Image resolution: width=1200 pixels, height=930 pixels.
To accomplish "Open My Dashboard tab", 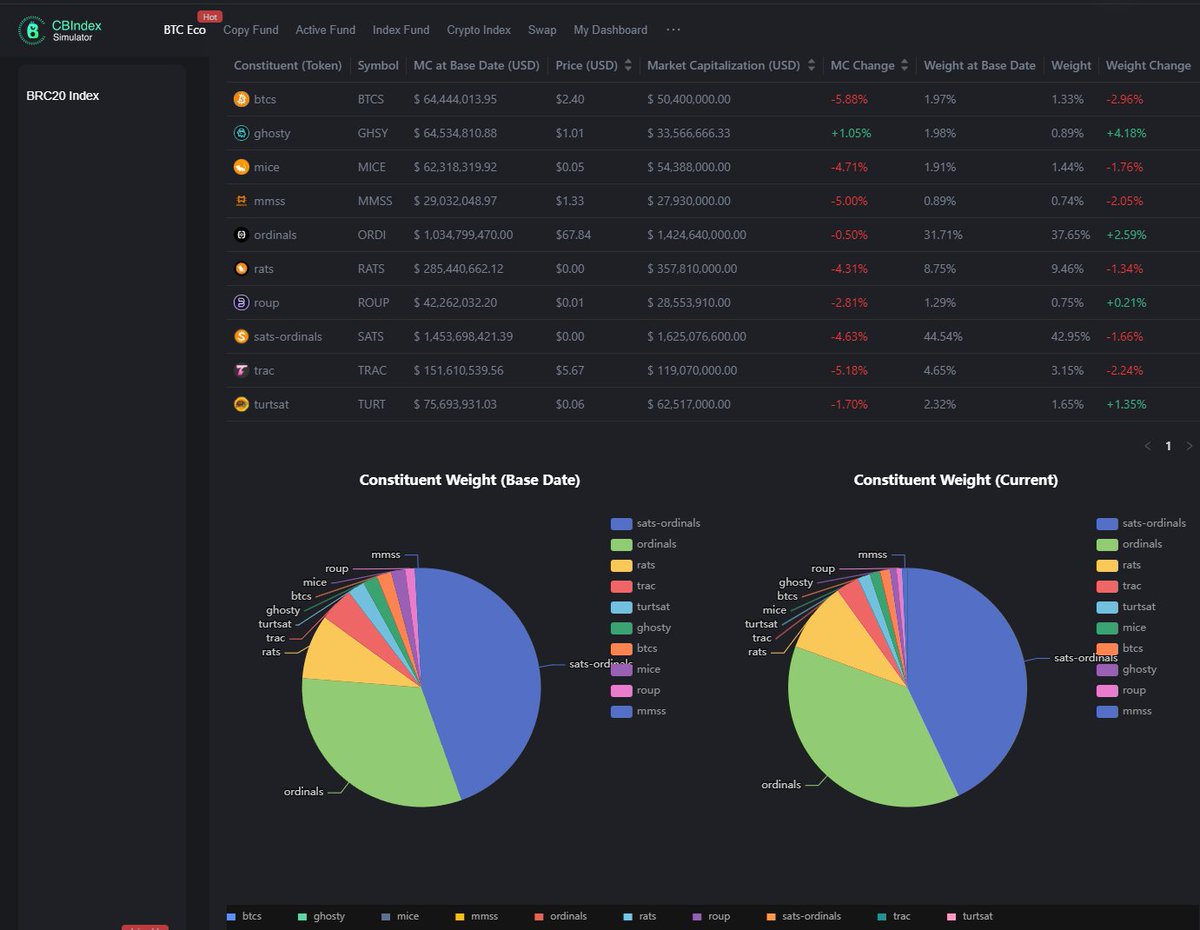I will click(x=610, y=30).
